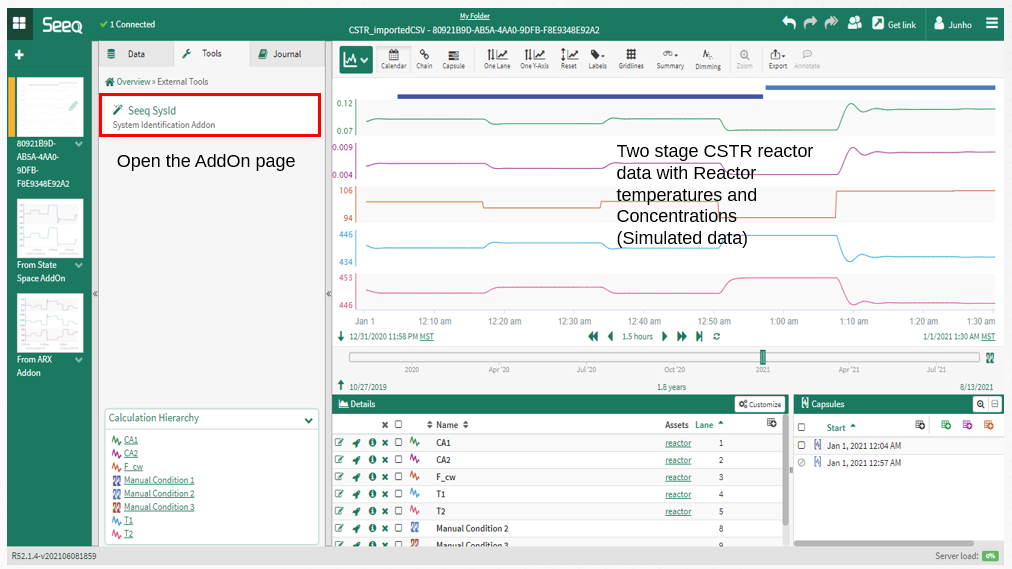
Task: Open the Export dropdown
Action: (777, 59)
